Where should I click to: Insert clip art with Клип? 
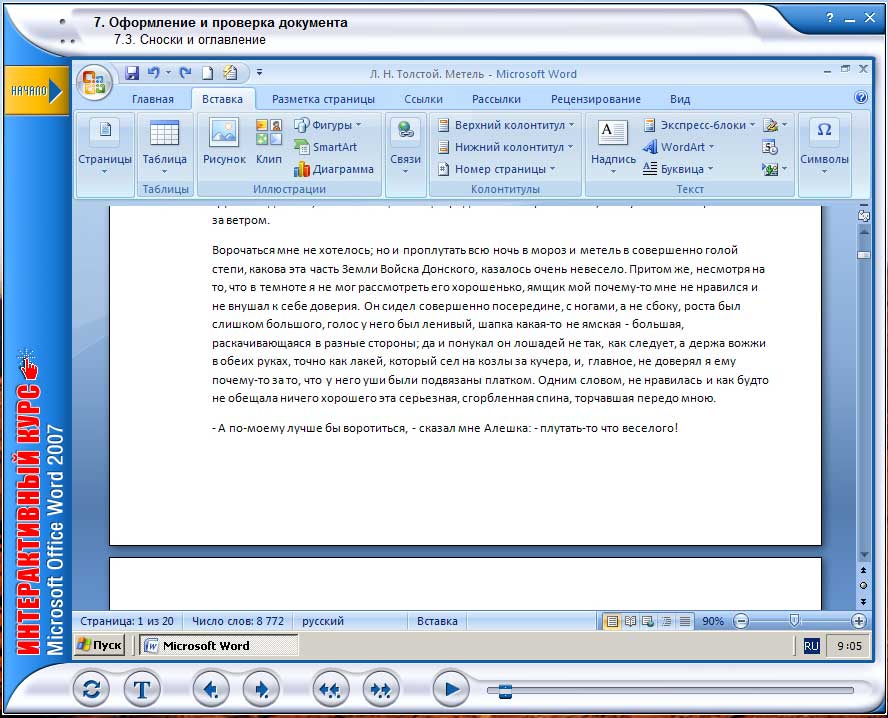pos(268,142)
